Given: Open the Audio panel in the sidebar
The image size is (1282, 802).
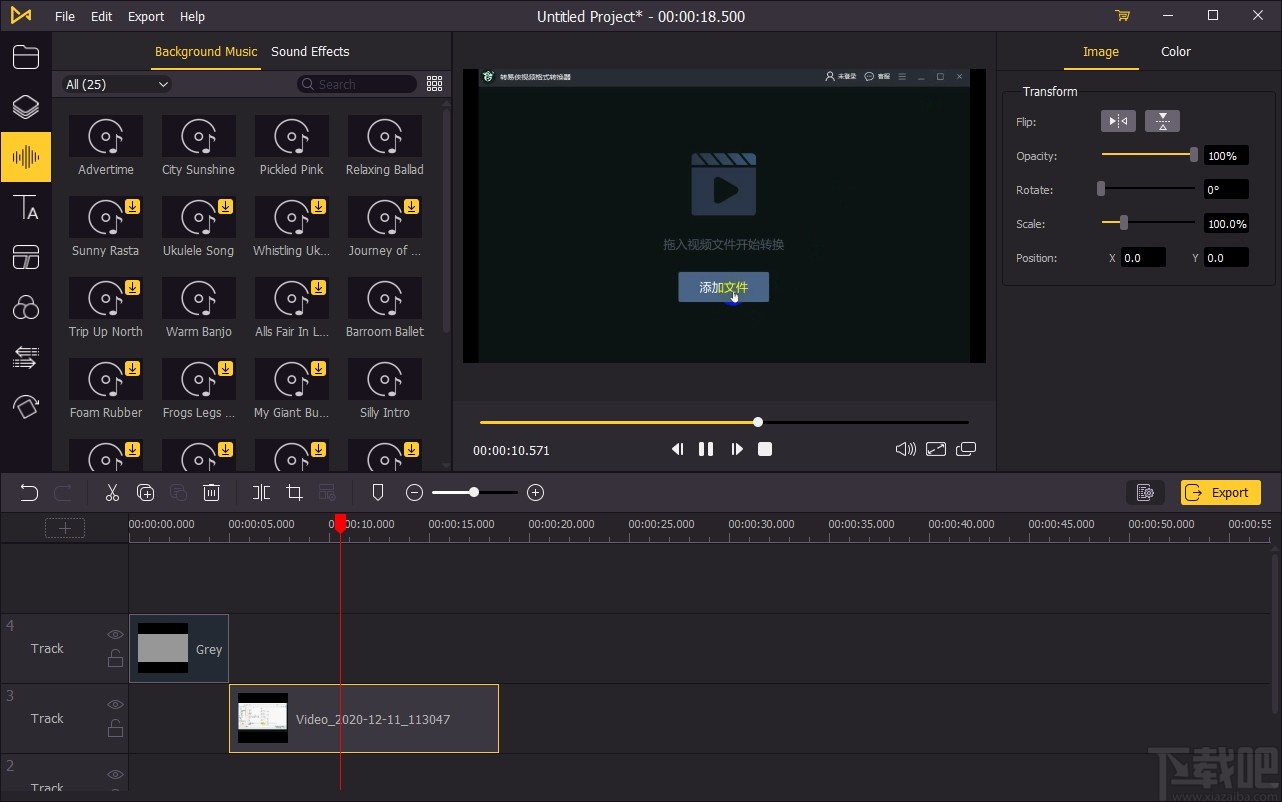Looking at the screenshot, I should click(26, 157).
